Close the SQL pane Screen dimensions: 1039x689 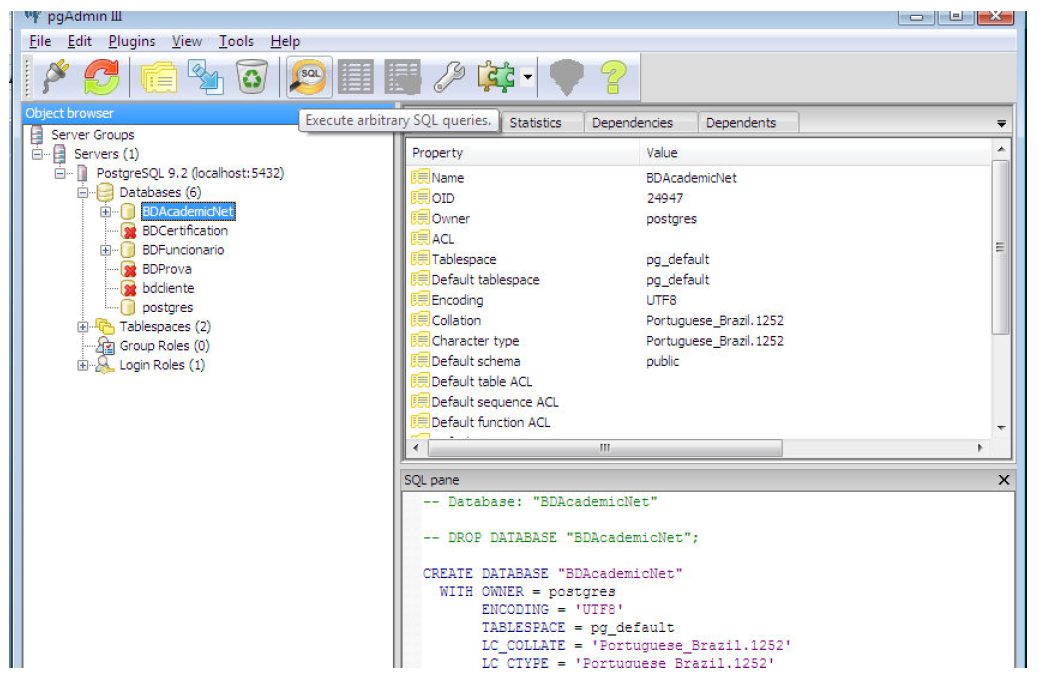[1003, 480]
